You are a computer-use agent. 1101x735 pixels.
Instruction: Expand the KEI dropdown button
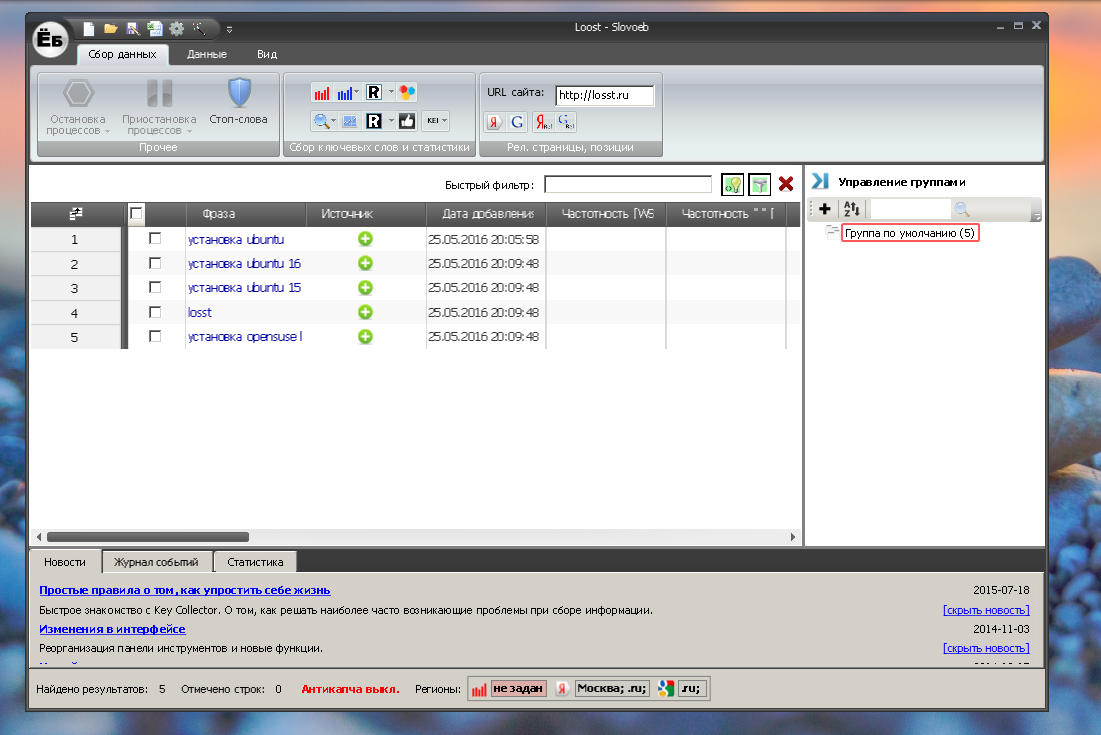tap(436, 121)
